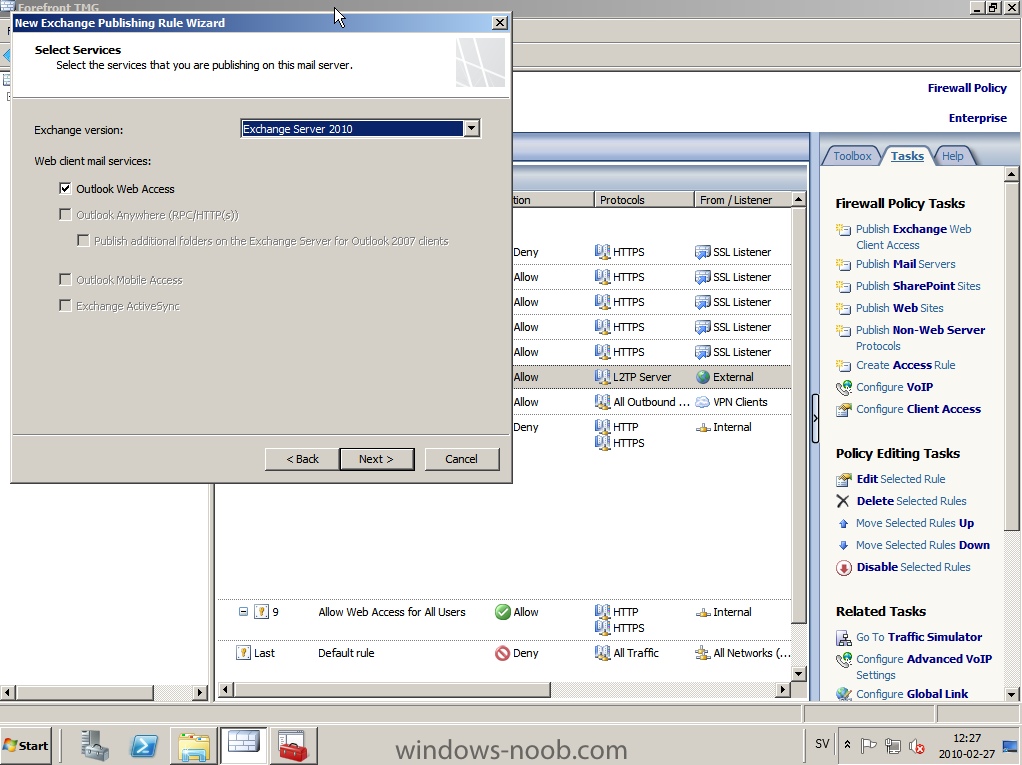Click the External globe network icon
This screenshot has width=1022, height=765.
tap(703, 377)
